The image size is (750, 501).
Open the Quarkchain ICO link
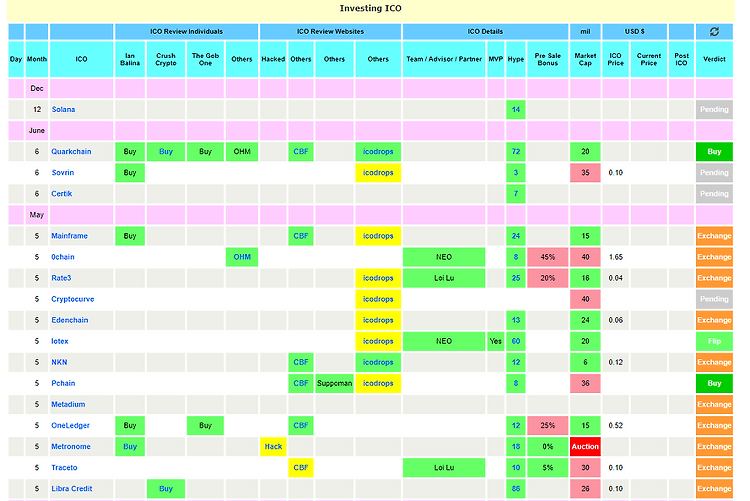[x=71, y=152]
